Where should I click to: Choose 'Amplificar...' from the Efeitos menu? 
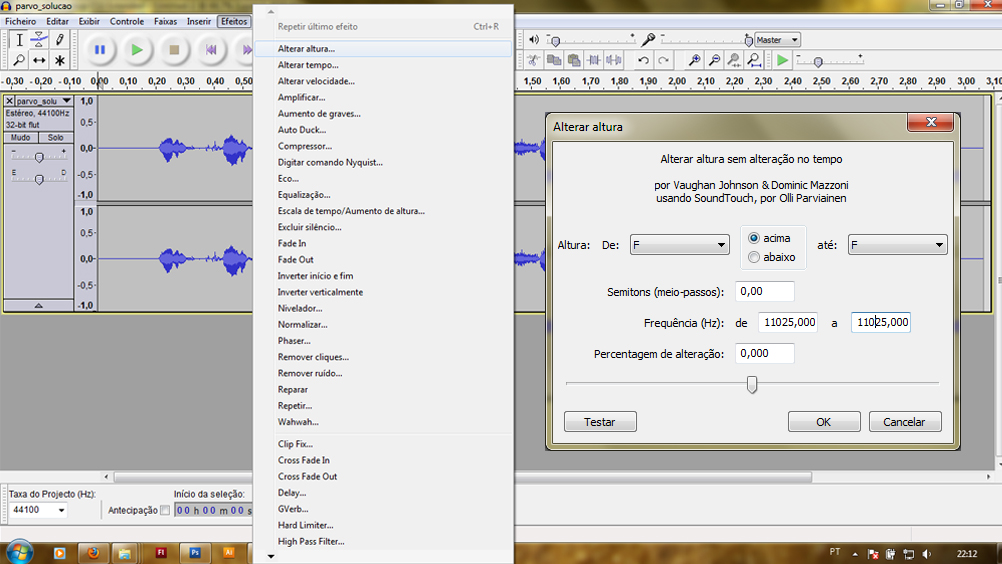[301, 97]
